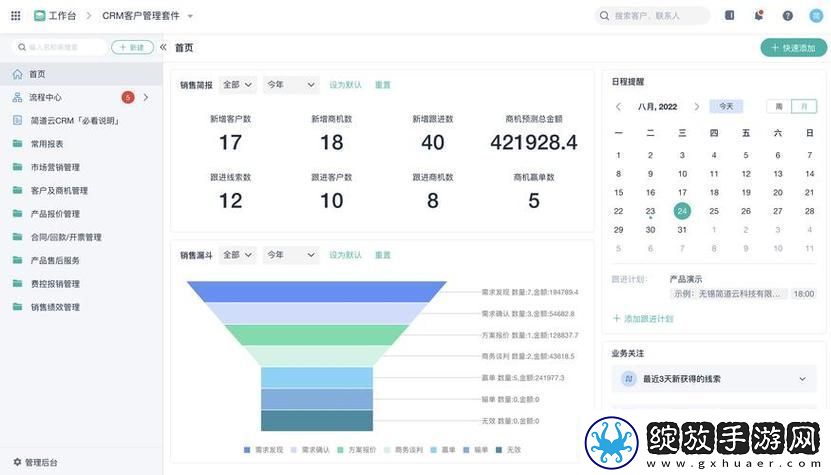Expand 流程中心 with its chevron
The height and width of the screenshot is (475, 831).
(x=146, y=98)
